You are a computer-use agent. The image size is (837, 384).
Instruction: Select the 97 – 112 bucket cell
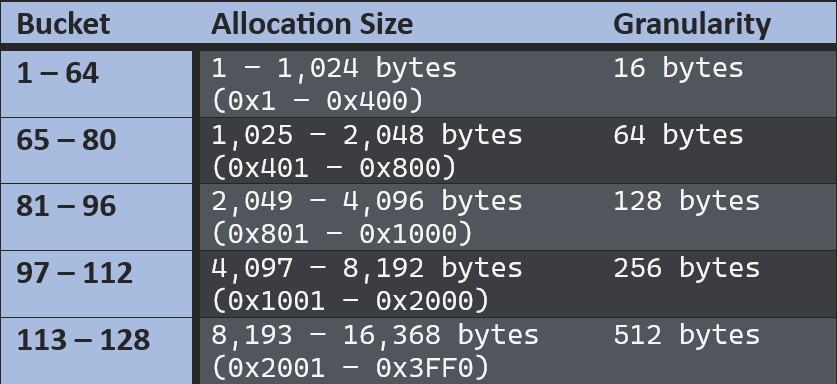coord(96,284)
